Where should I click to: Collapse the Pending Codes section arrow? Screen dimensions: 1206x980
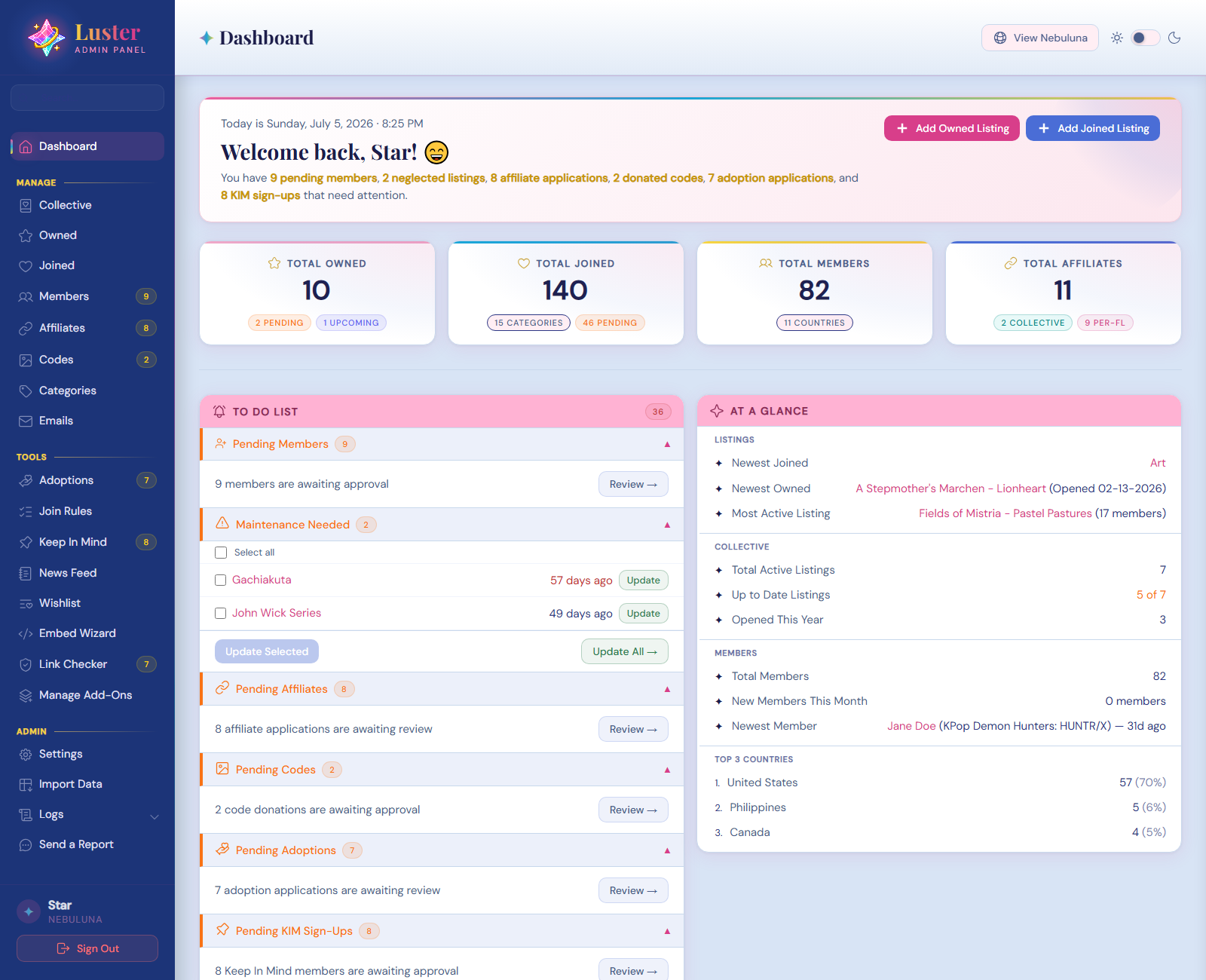click(x=667, y=770)
